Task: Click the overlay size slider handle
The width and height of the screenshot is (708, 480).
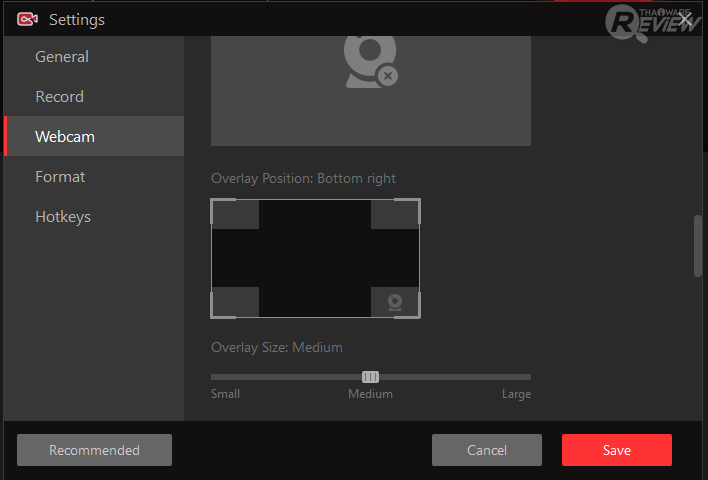Action: 370,377
